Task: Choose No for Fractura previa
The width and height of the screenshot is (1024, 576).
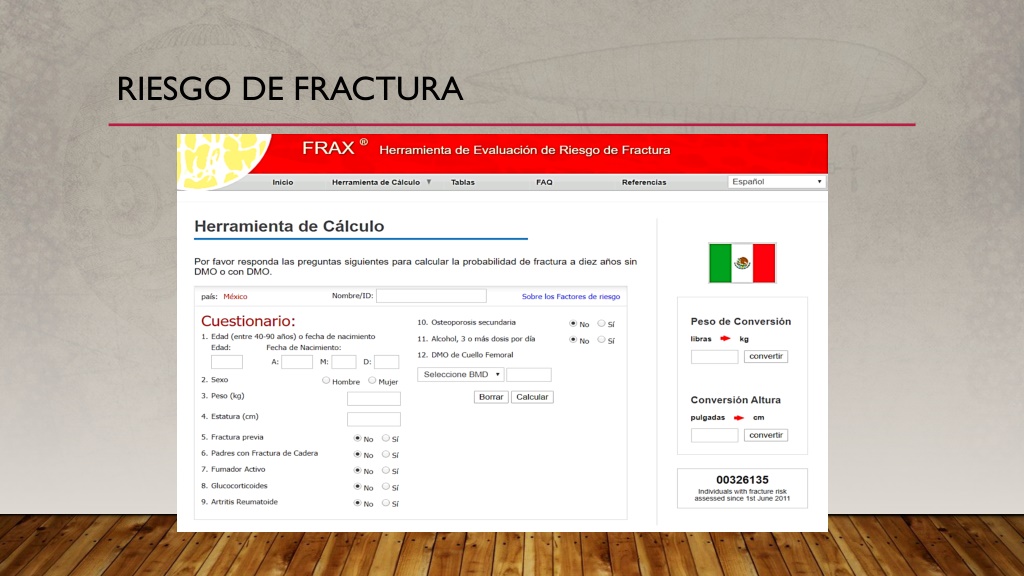Action: [357, 438]
